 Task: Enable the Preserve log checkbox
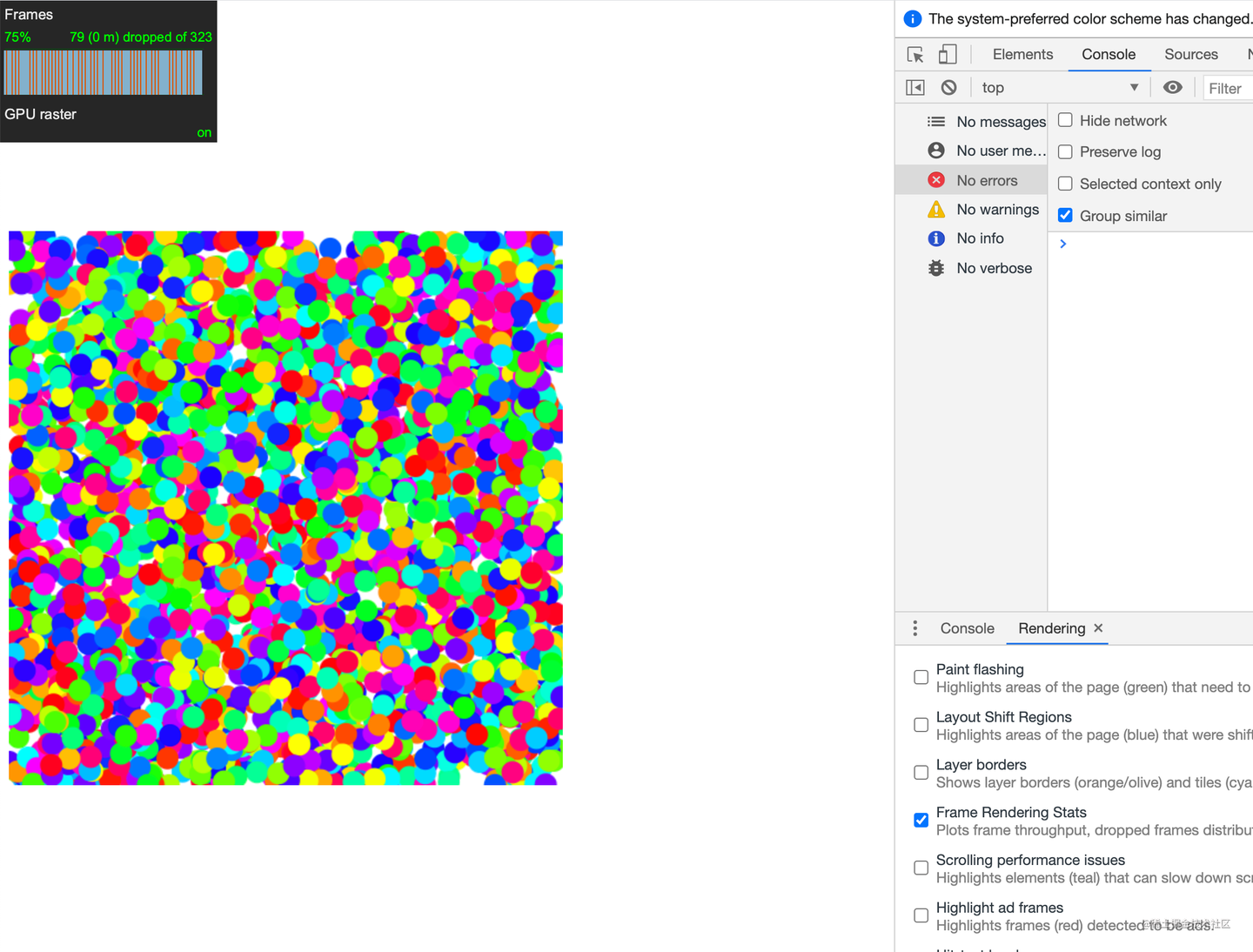pos(1065,151)
